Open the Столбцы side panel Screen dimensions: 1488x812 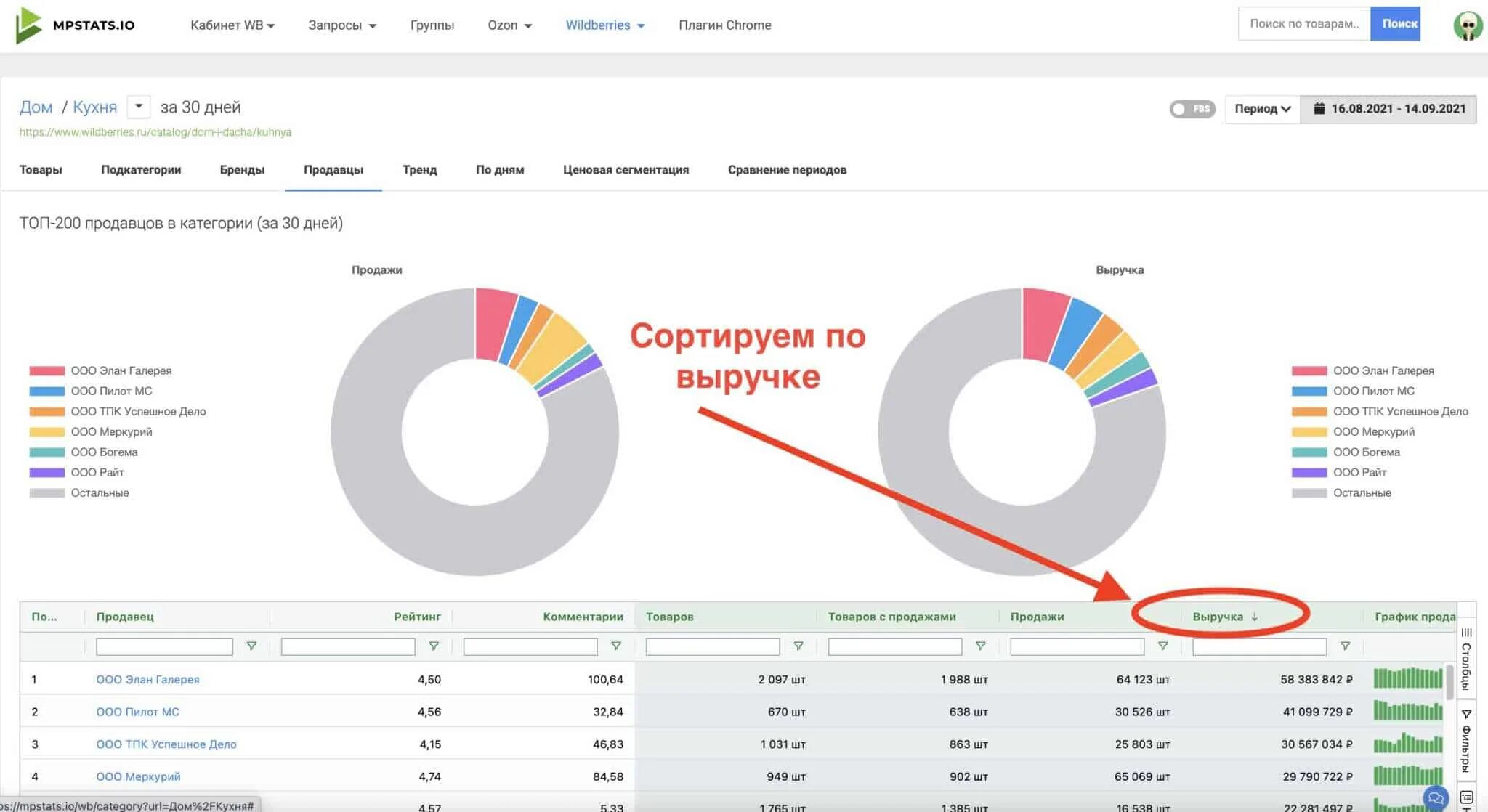[x=1466, y=659]
